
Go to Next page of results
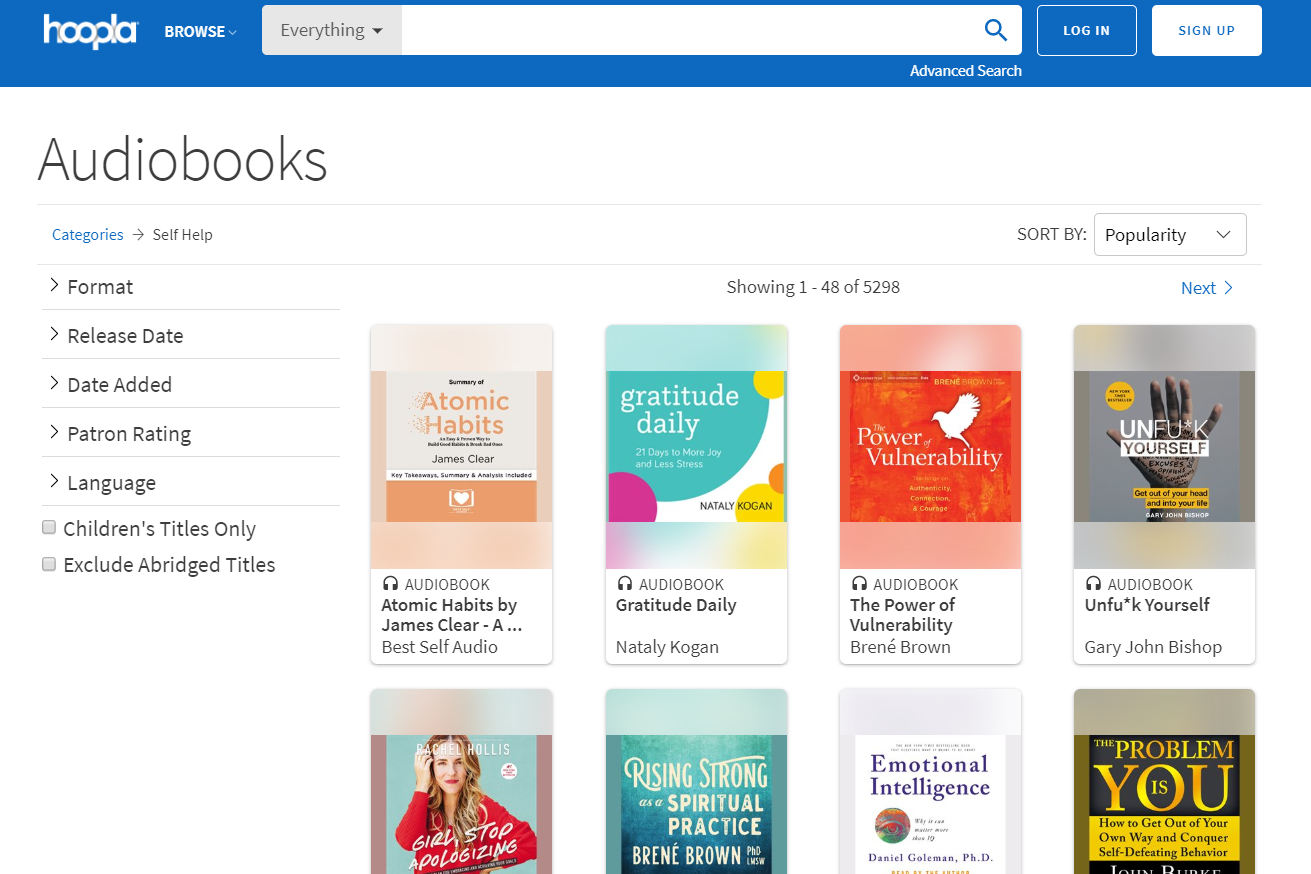[x=1207, y=288]
